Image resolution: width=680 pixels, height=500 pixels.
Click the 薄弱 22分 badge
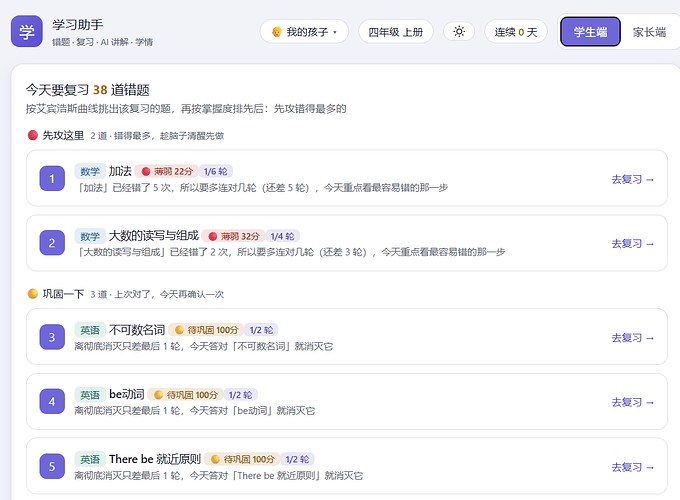(167, 171)
